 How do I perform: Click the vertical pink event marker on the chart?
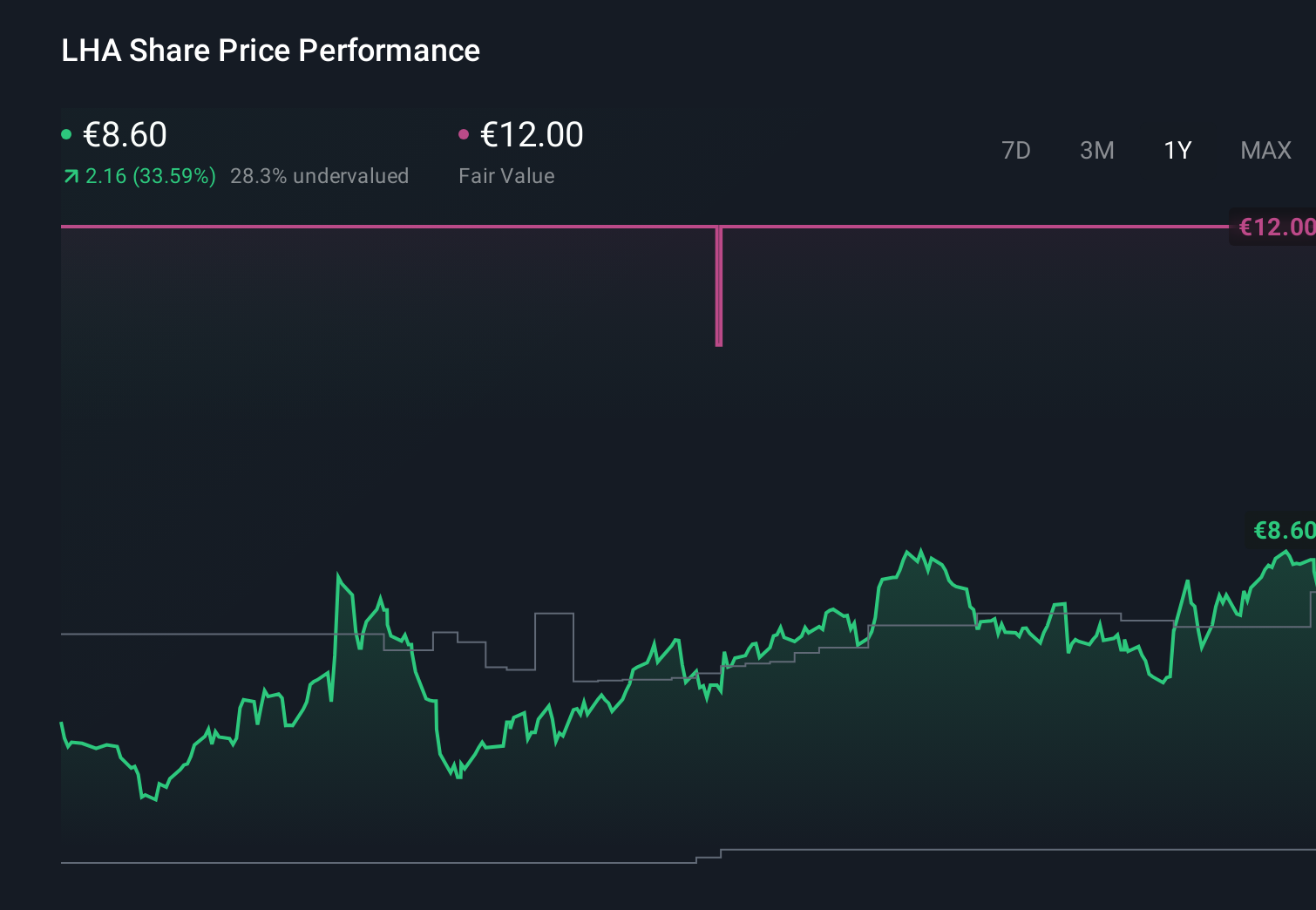[x=718, y=288]
